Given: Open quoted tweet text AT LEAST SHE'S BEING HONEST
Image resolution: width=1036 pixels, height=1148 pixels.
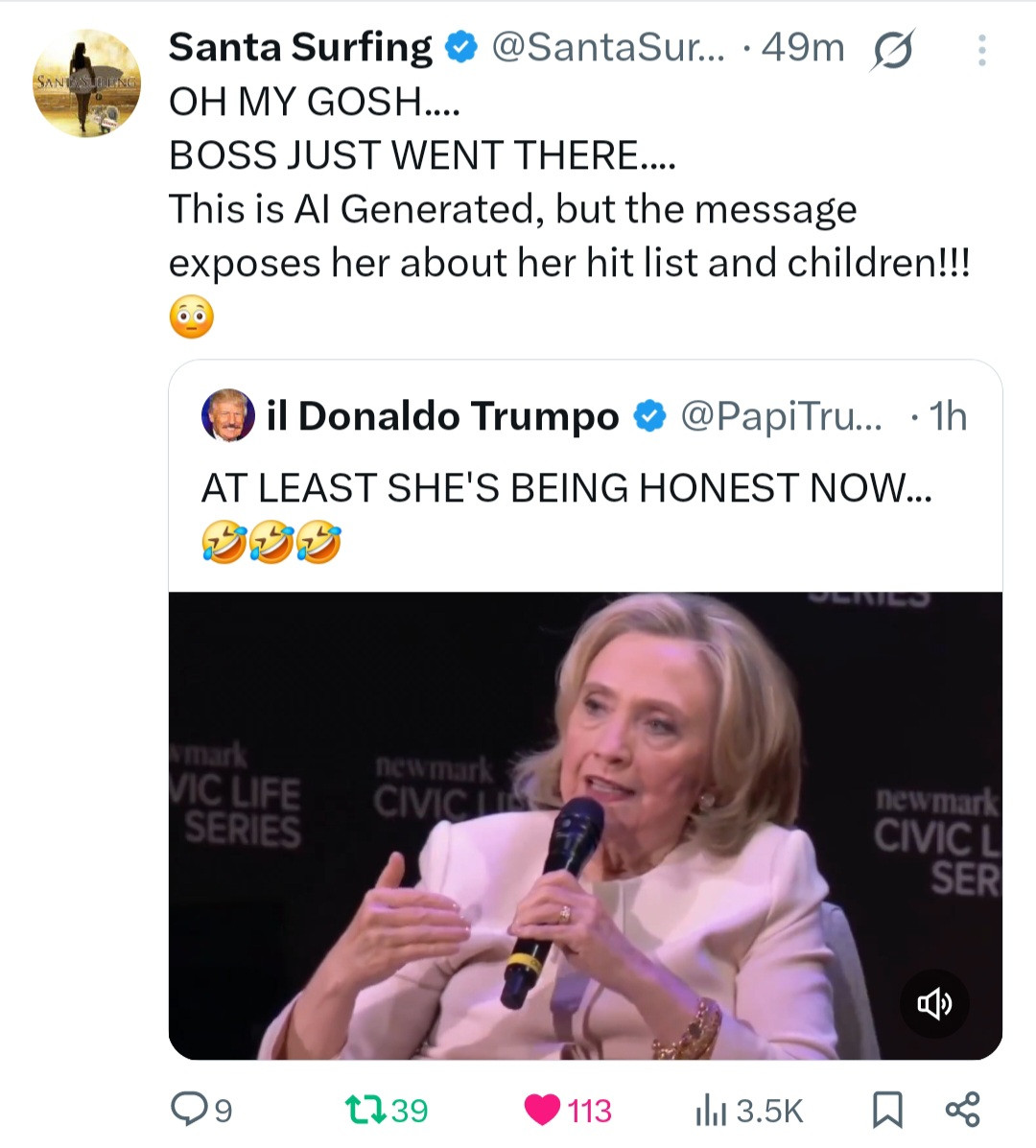Looking at the screenshot, I should pyautogui.click(x=566, y=488).
